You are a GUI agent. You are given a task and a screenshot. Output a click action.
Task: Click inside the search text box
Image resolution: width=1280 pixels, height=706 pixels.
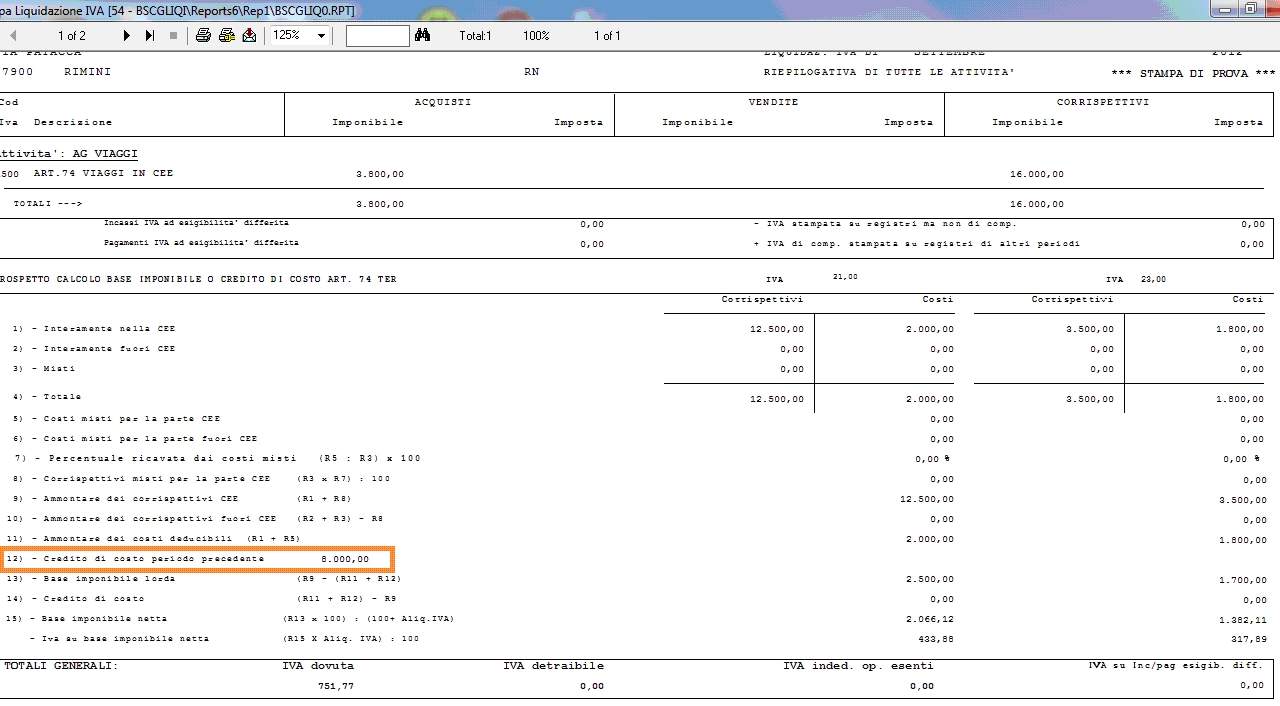pos(377,36)
